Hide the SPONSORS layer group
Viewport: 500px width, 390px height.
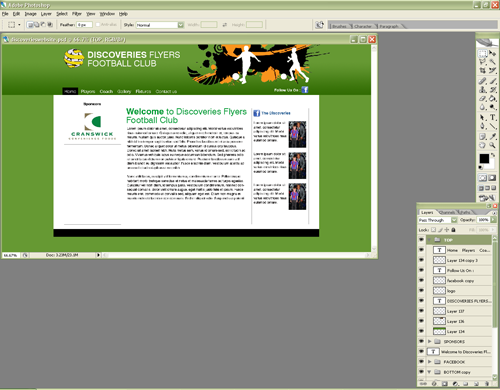click(421, 341)
